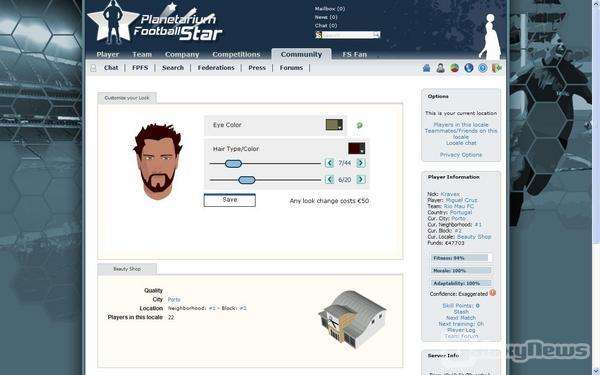Open the Player Log link
Image resolution: width=600 pixels, height=375 pixels.
[x=461, y=330]
